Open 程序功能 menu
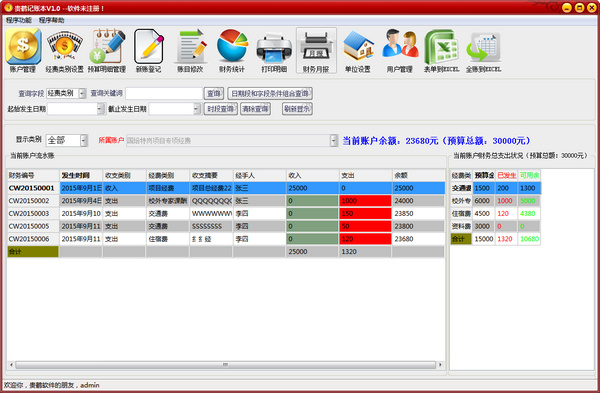The width and height of the screenshot is (600, 393). pos(18,20)
